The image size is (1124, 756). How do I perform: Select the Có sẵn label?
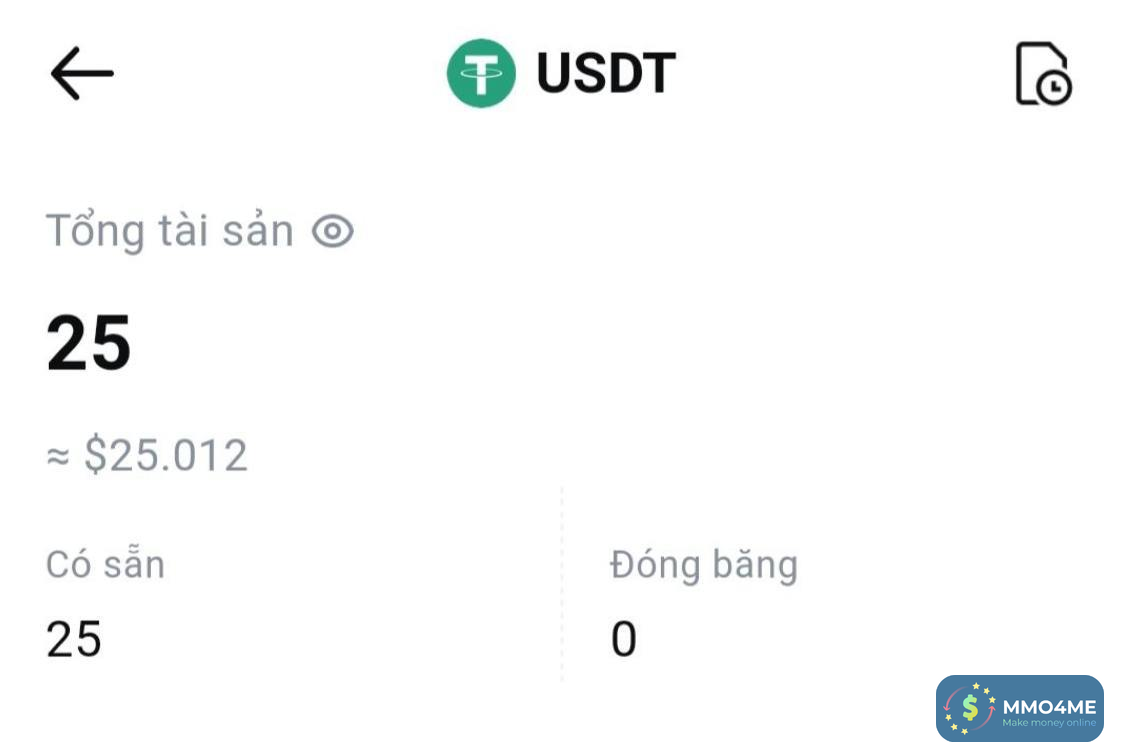coord(105,565)
